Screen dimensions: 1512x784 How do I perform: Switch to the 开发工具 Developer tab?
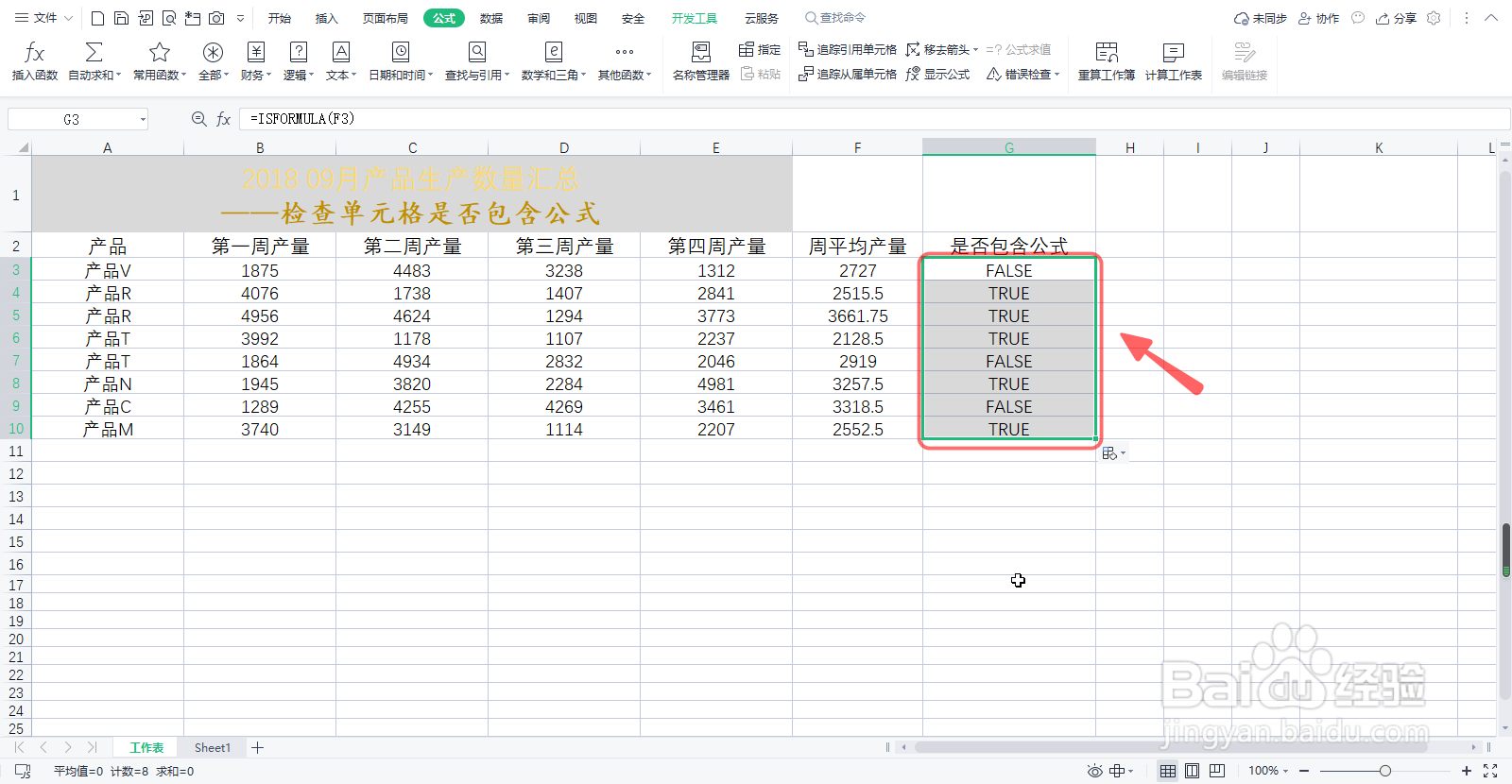[x=695, y=18]
